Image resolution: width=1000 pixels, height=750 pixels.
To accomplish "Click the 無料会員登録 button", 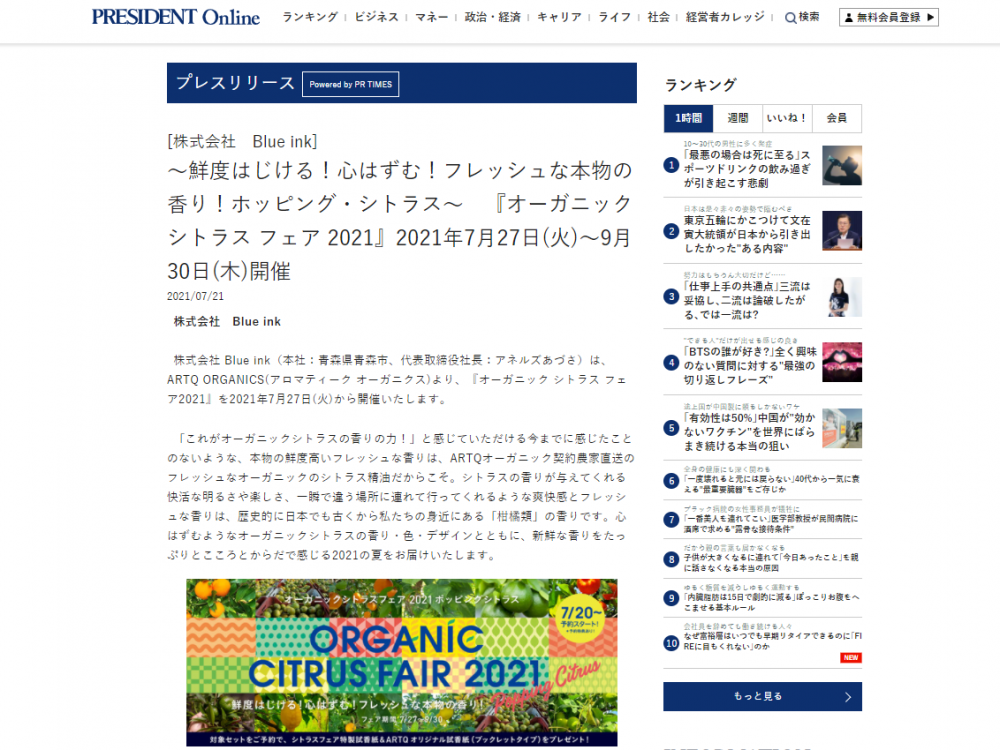I will coord(889,17).
